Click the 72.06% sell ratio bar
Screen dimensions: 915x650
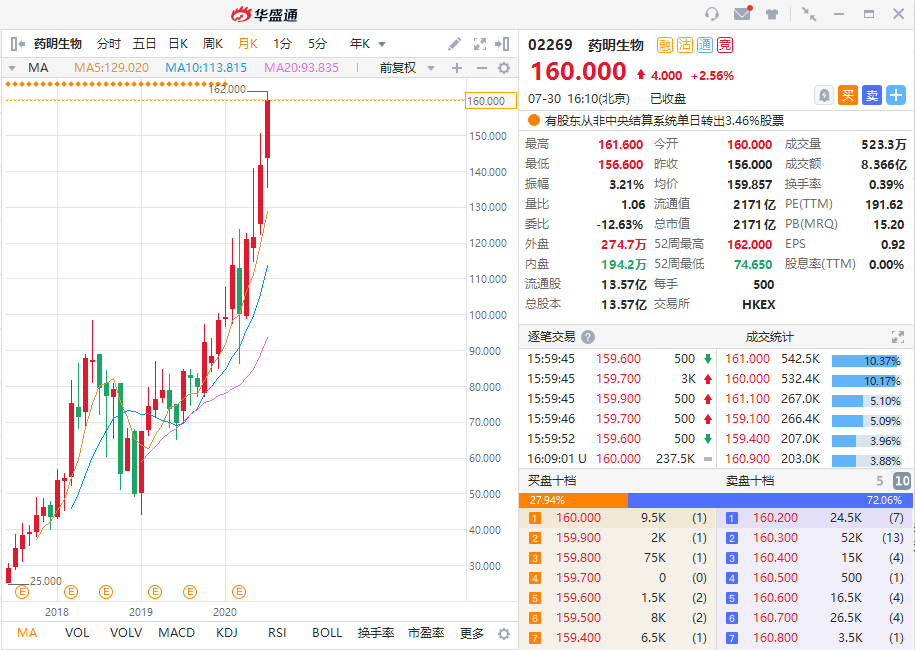click(x=771, y=500)
